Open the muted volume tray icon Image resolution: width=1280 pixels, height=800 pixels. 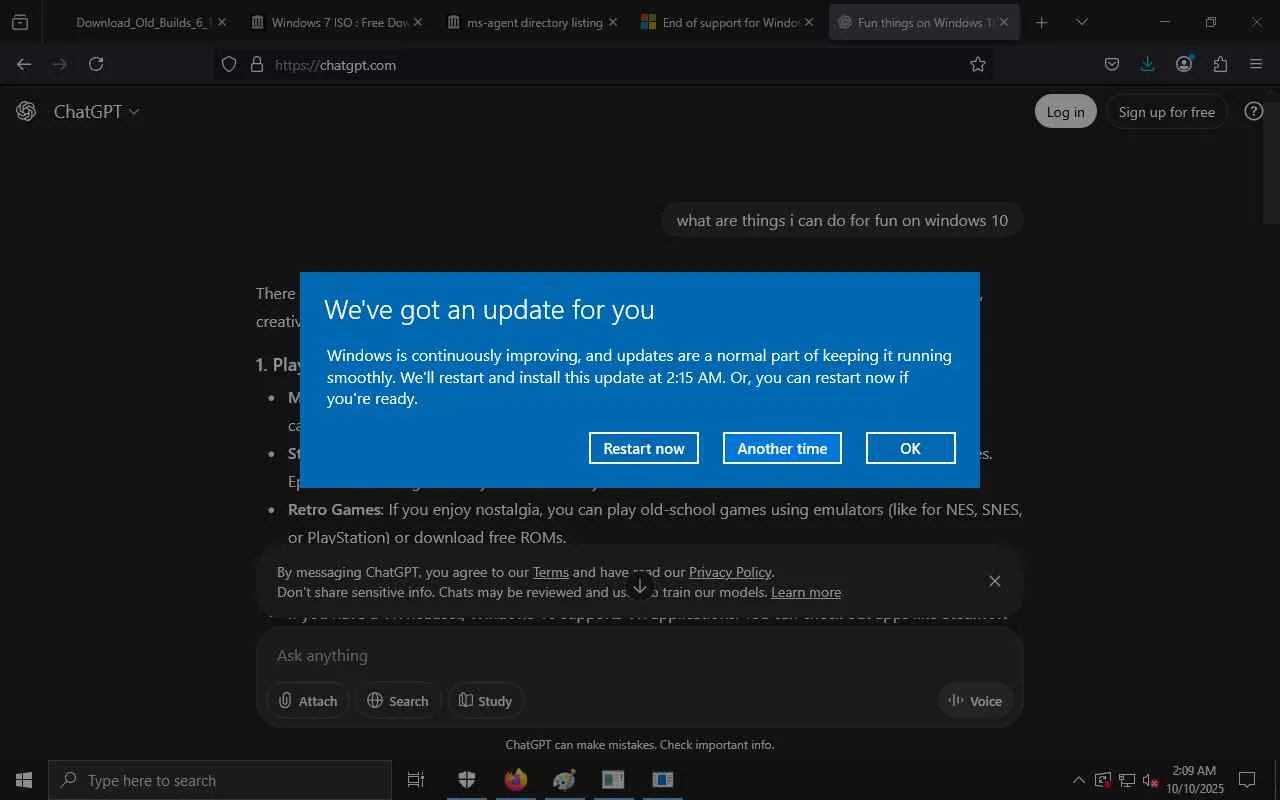(1151, 780)
